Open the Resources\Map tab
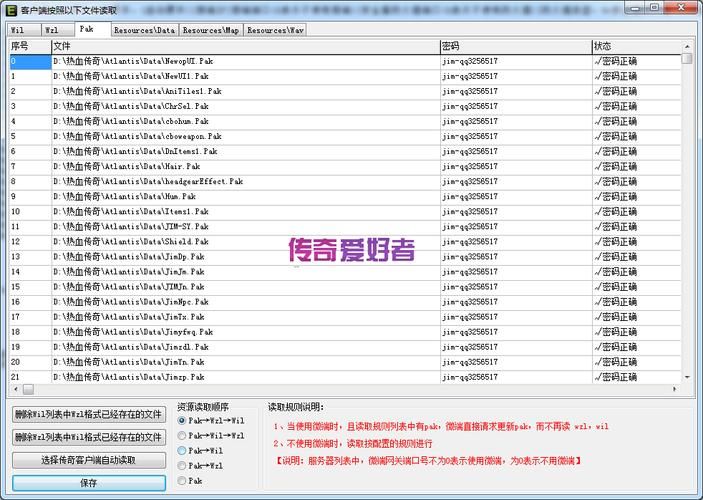The image size is (703, 500). coord(211,30)
